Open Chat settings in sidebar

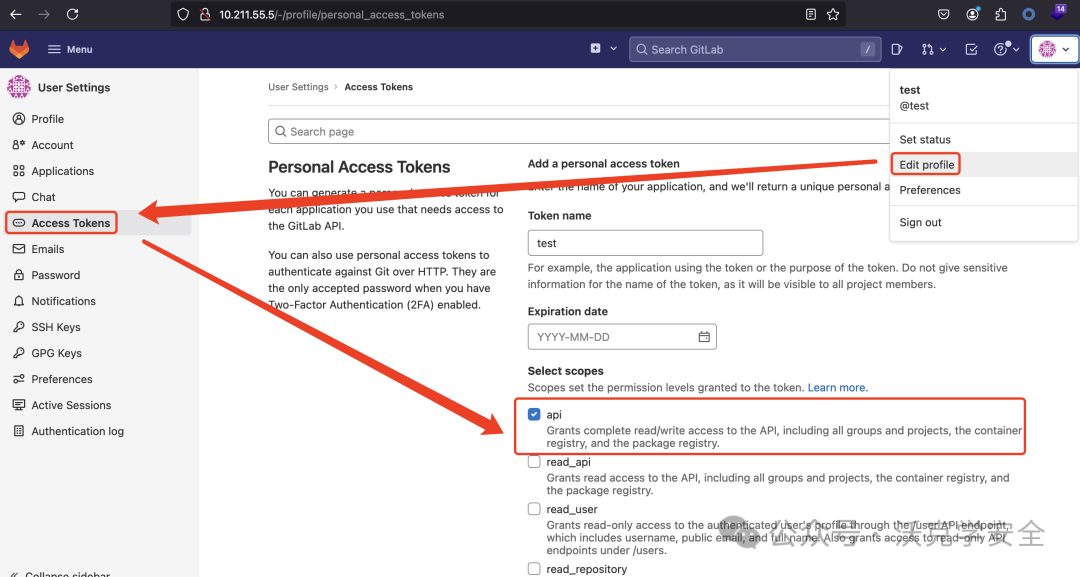(x=43, y=197)
